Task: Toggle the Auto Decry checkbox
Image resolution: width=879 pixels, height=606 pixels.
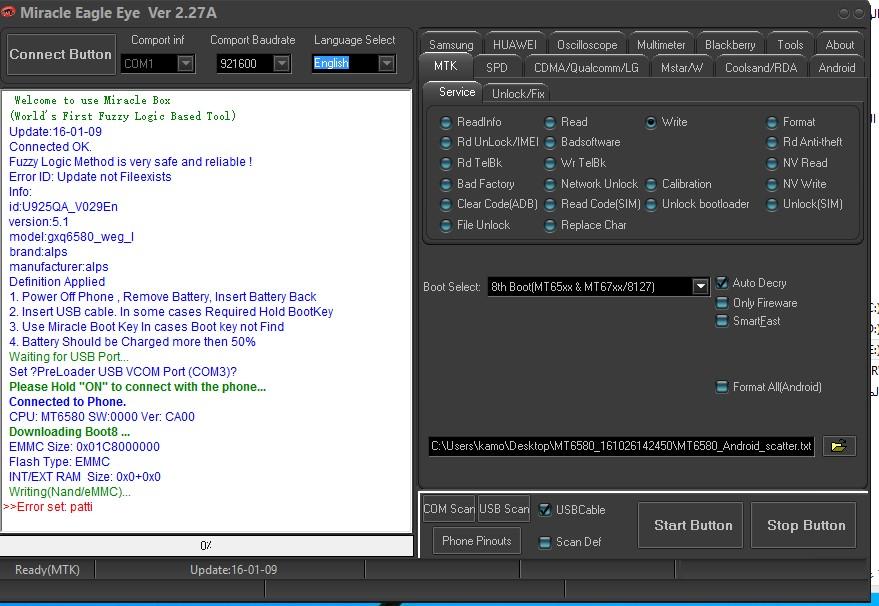Action: pos(722,283)
